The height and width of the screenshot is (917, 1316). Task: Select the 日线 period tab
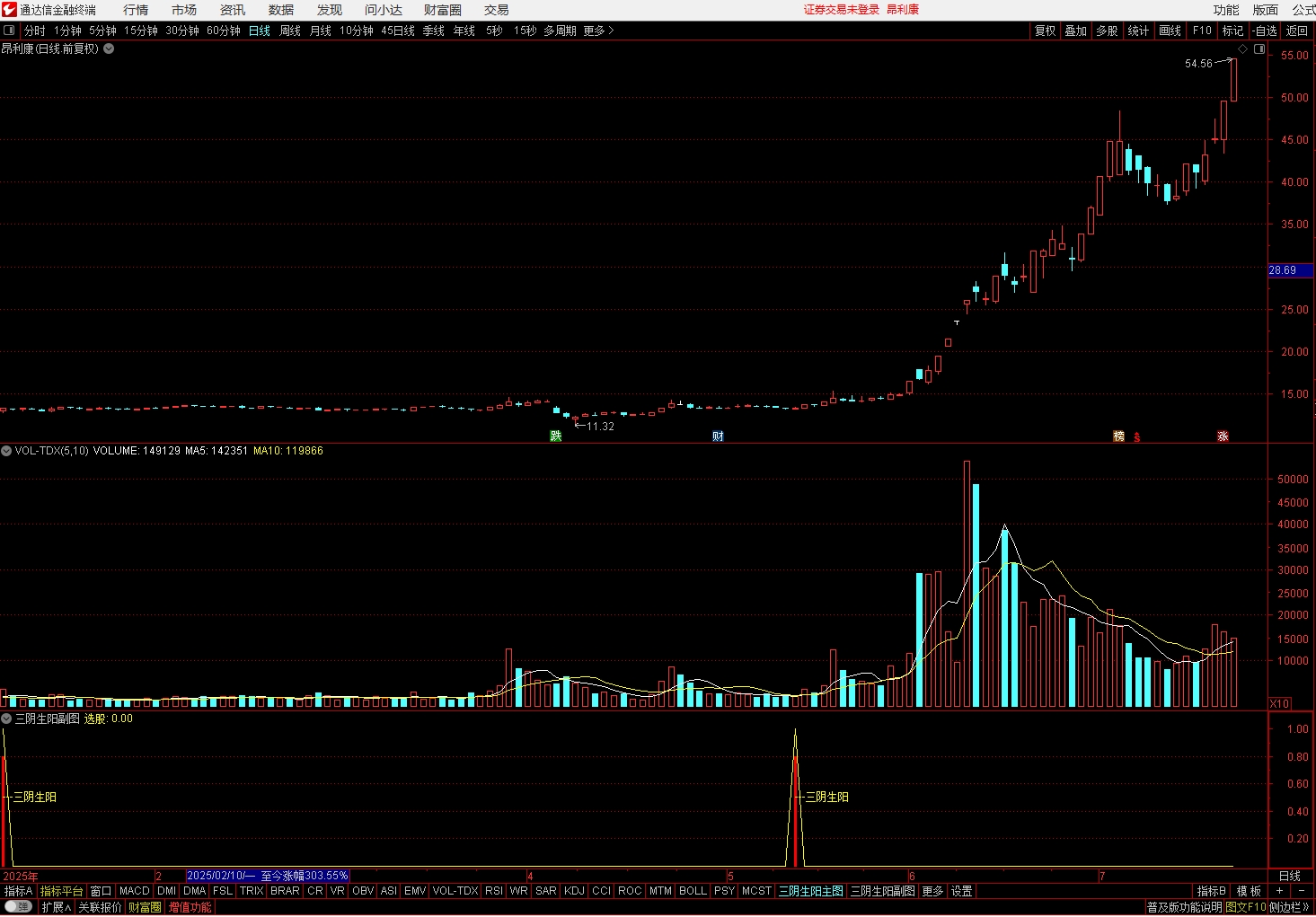click(x=260, y=31)
